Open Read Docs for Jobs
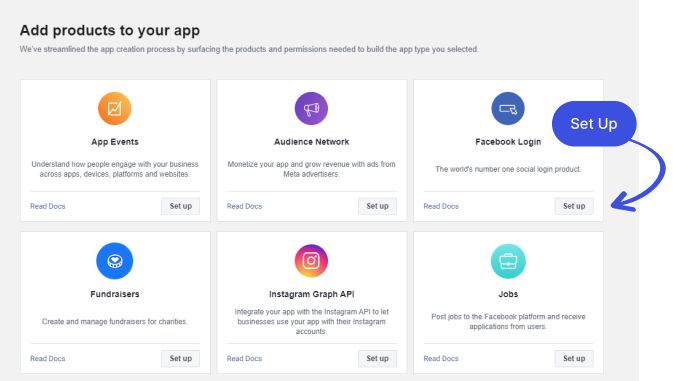Screen dimensions: 673x381 (441, 359)
